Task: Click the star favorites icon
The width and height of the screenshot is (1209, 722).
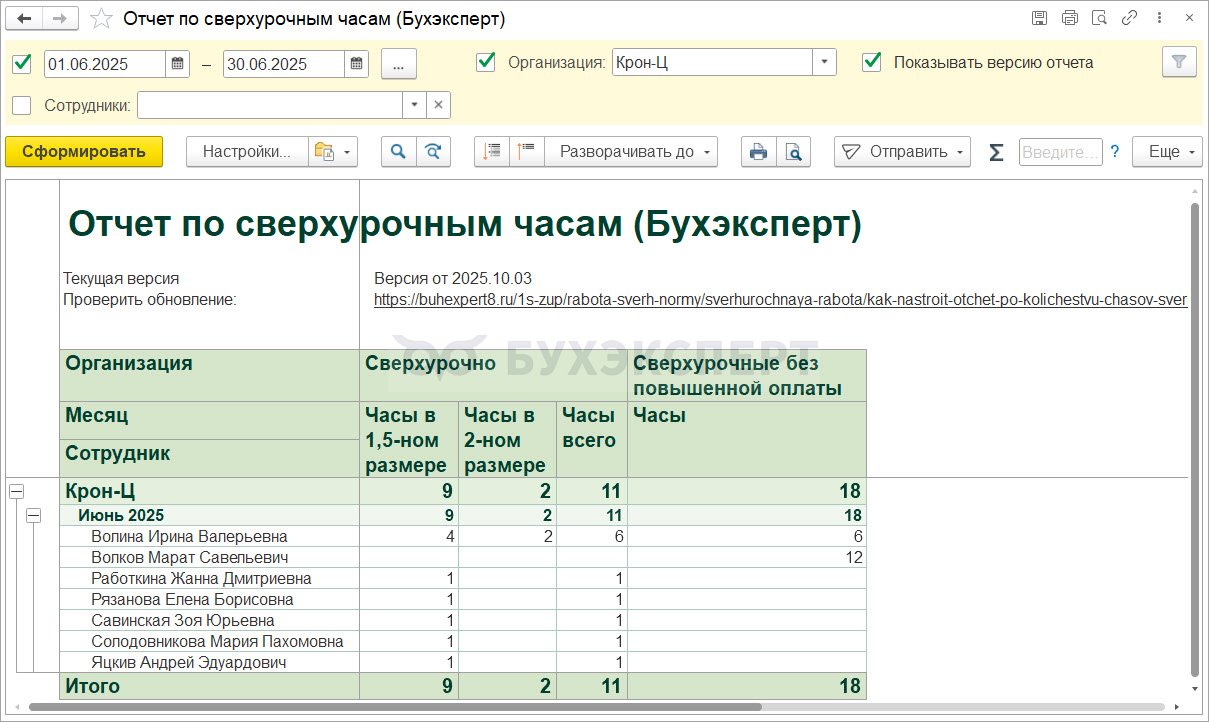Action: pyautogui.click(x=101, y=19)
